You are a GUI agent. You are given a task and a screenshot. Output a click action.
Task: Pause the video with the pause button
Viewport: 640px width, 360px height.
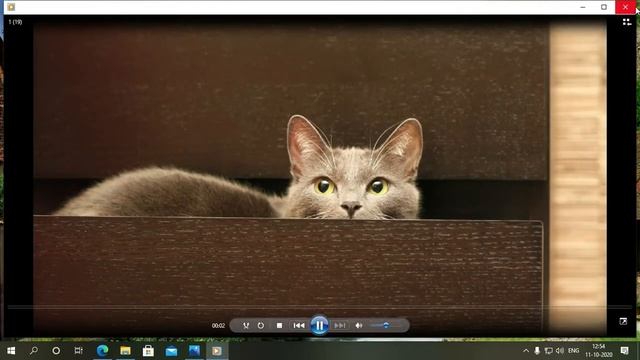(320, 325)
